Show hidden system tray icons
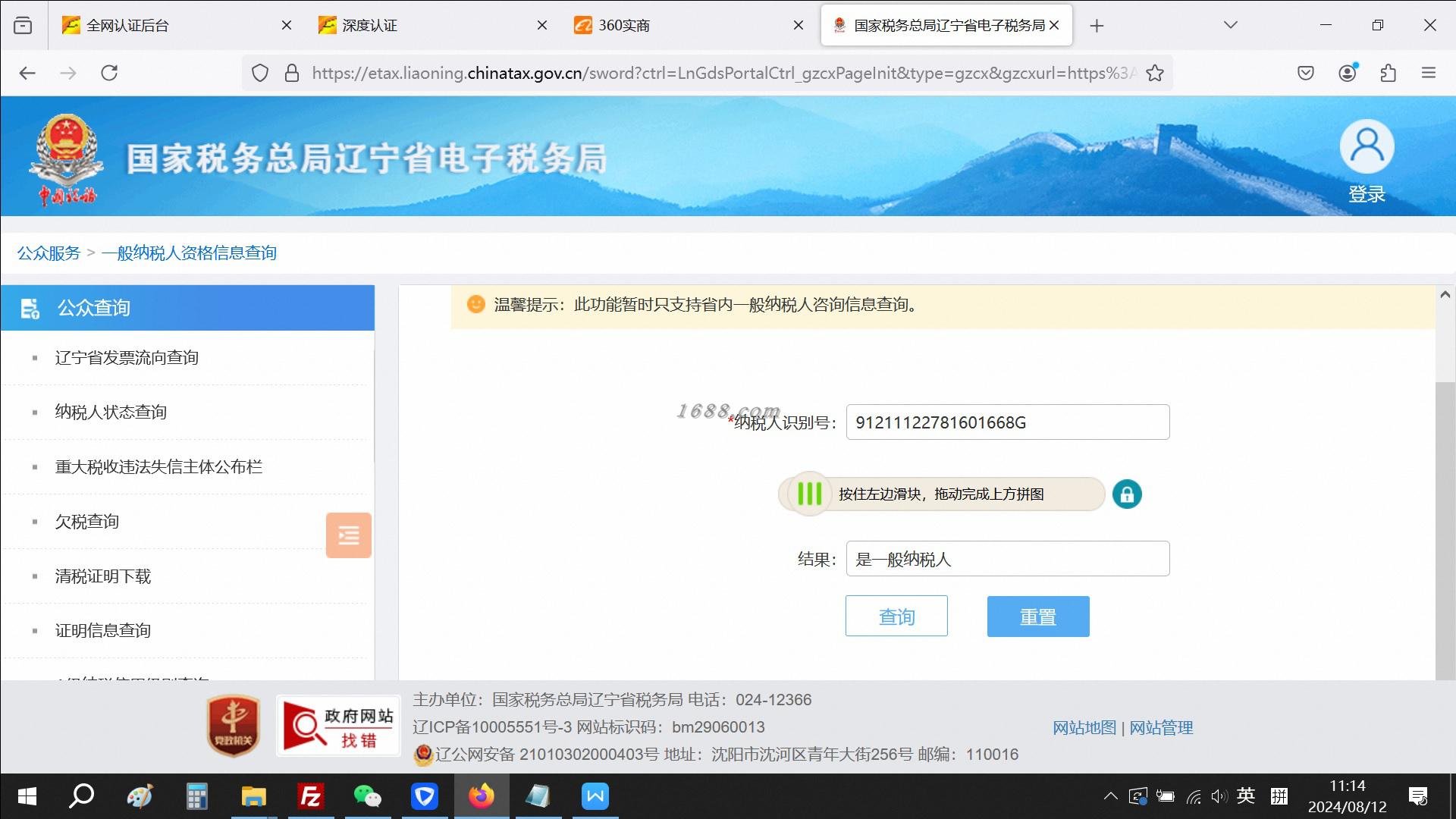Screen dimensions: 1456x819 point(1111,796)
